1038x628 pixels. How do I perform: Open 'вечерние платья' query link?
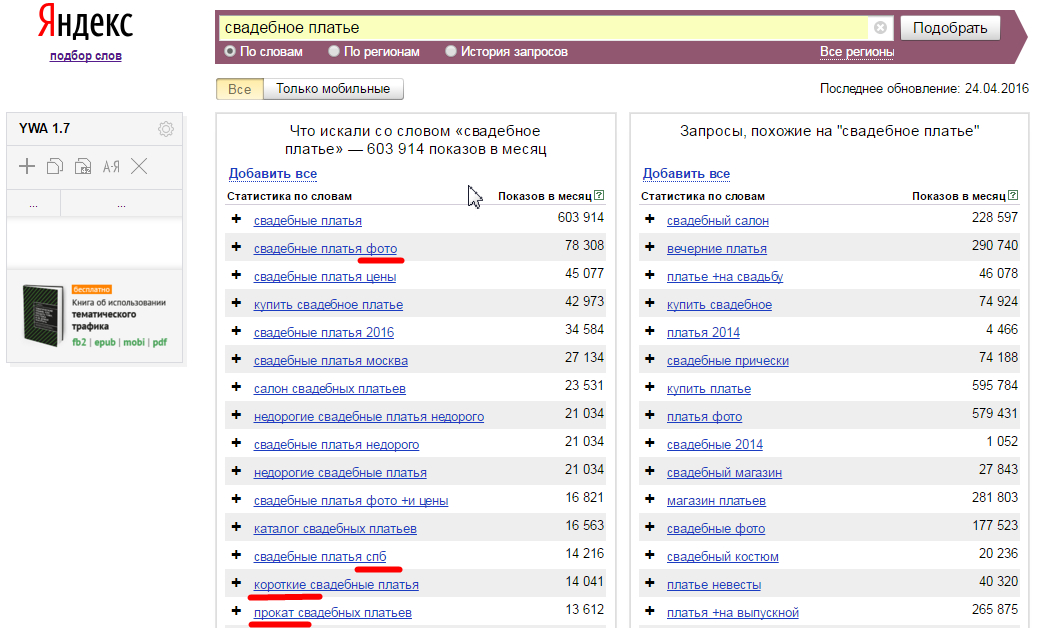(716, 248)
